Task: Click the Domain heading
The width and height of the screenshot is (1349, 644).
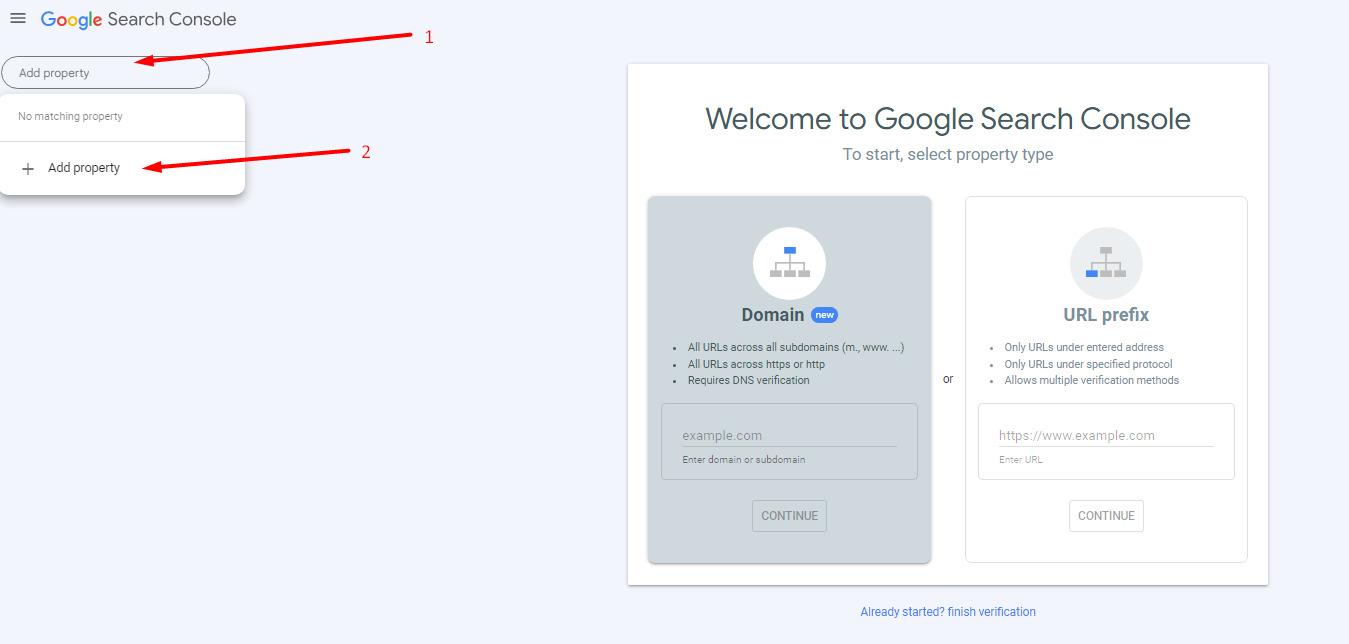Action: click(x=773, y=315)
